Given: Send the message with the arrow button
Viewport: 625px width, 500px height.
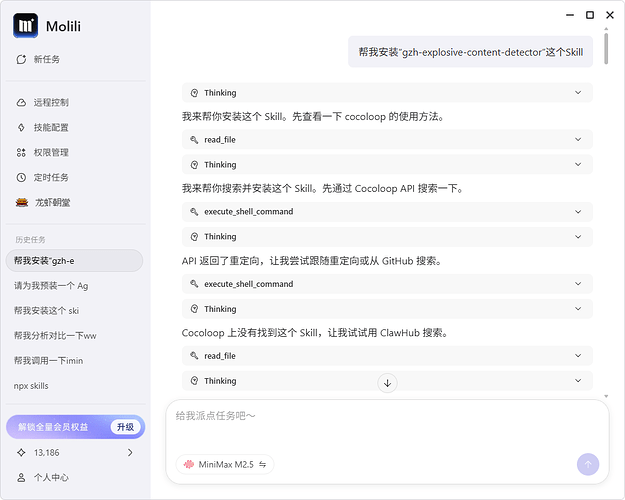Looking at the screenshot, I should (588, 465).
